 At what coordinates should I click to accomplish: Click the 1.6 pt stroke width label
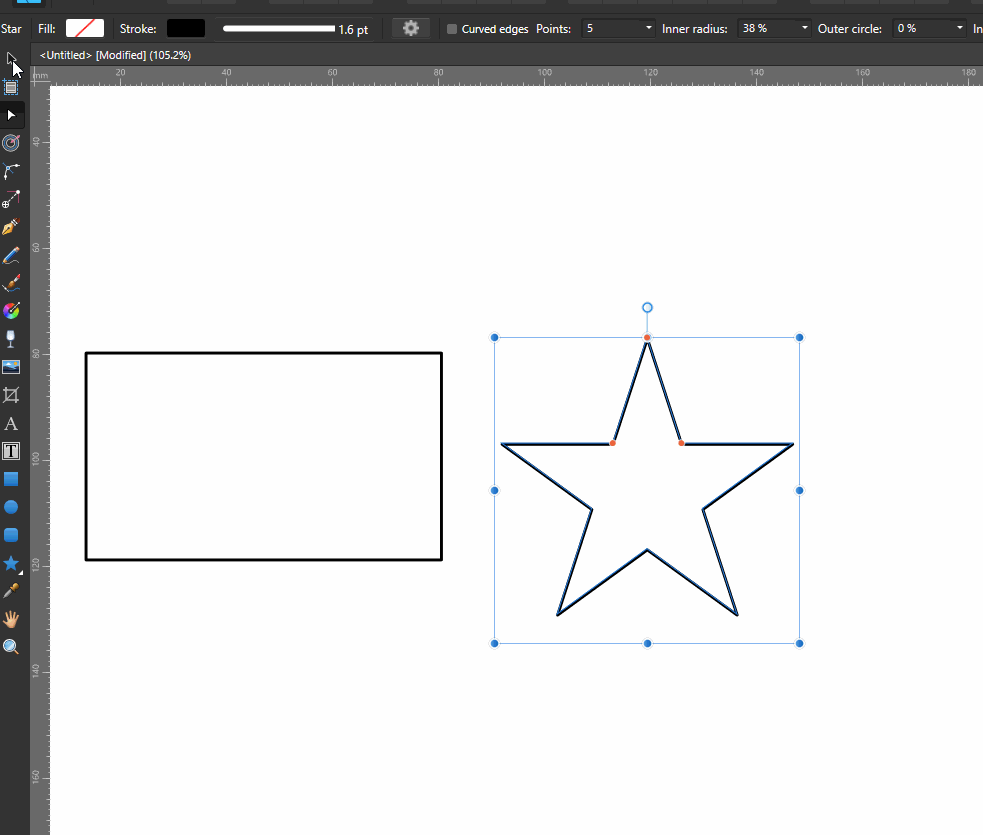(x=353, y=29)
